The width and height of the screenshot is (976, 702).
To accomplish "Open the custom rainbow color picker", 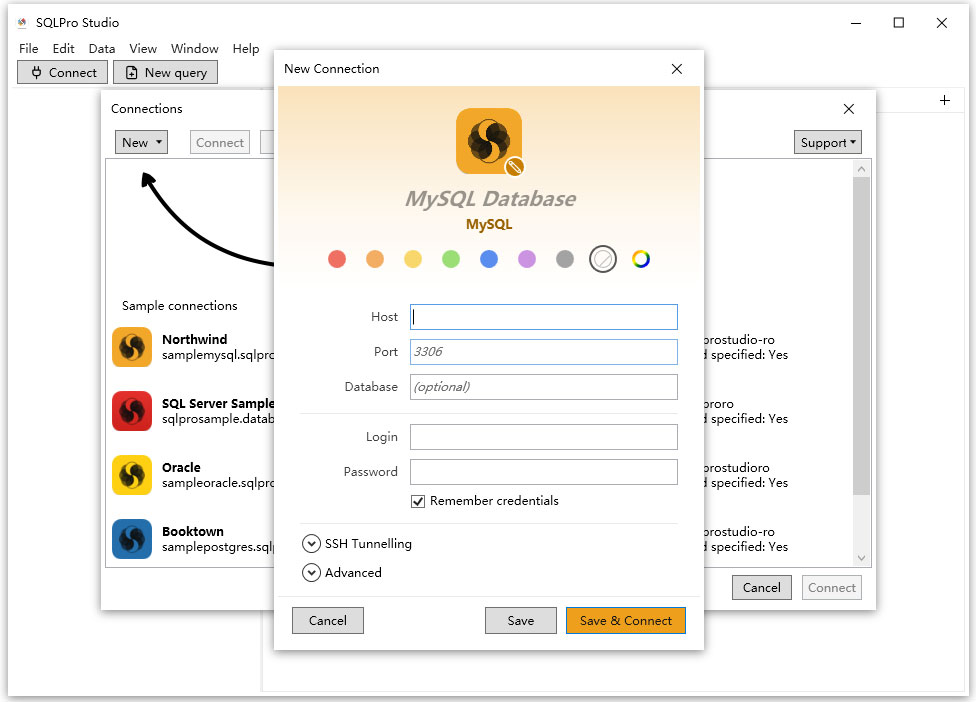I will [640, 259].
